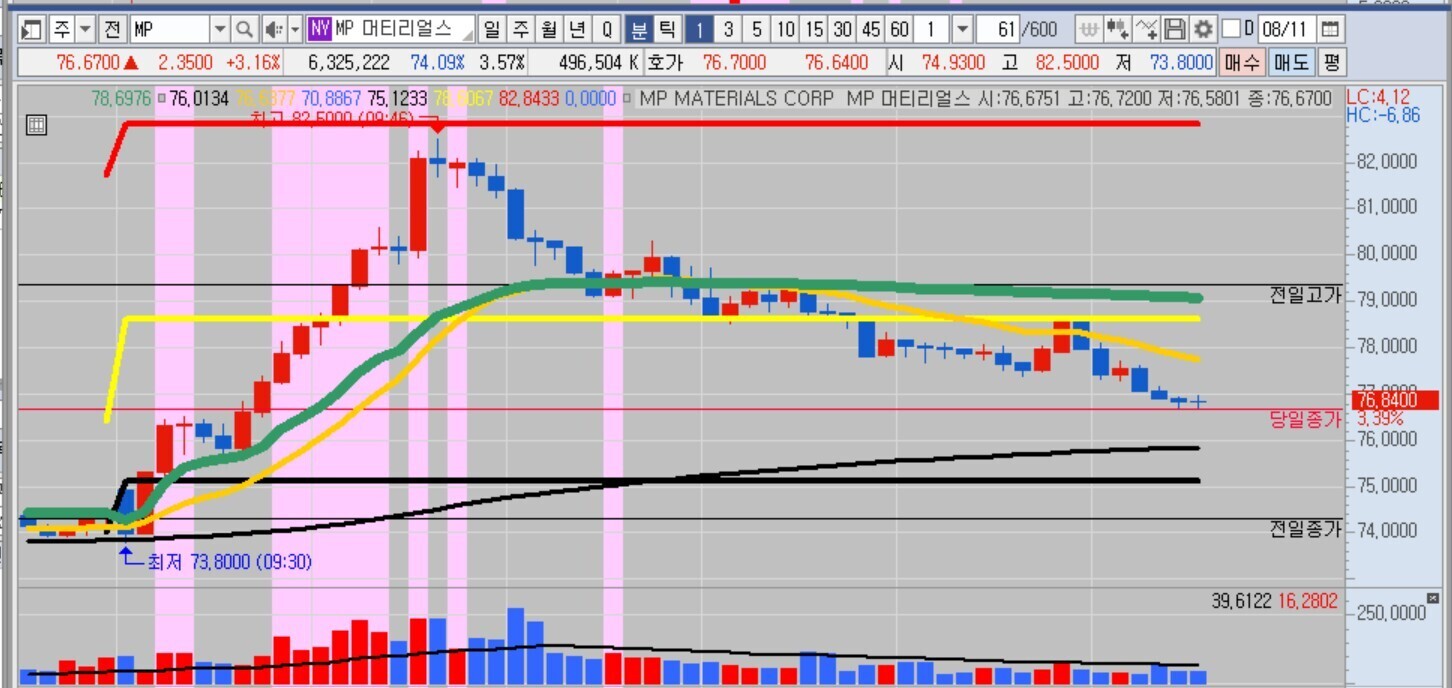Open the dropdown arrow beside the speaker
Screen dimensions: 1452x688
click(x=294, y=28)
